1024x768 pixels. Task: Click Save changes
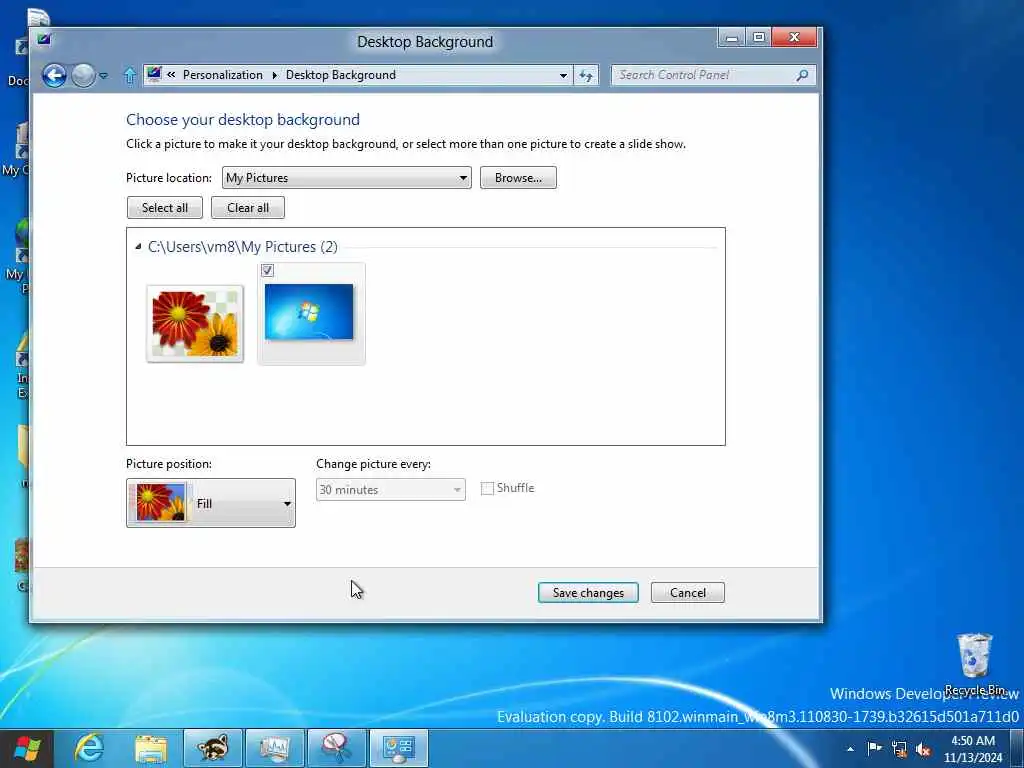[588, 593]
